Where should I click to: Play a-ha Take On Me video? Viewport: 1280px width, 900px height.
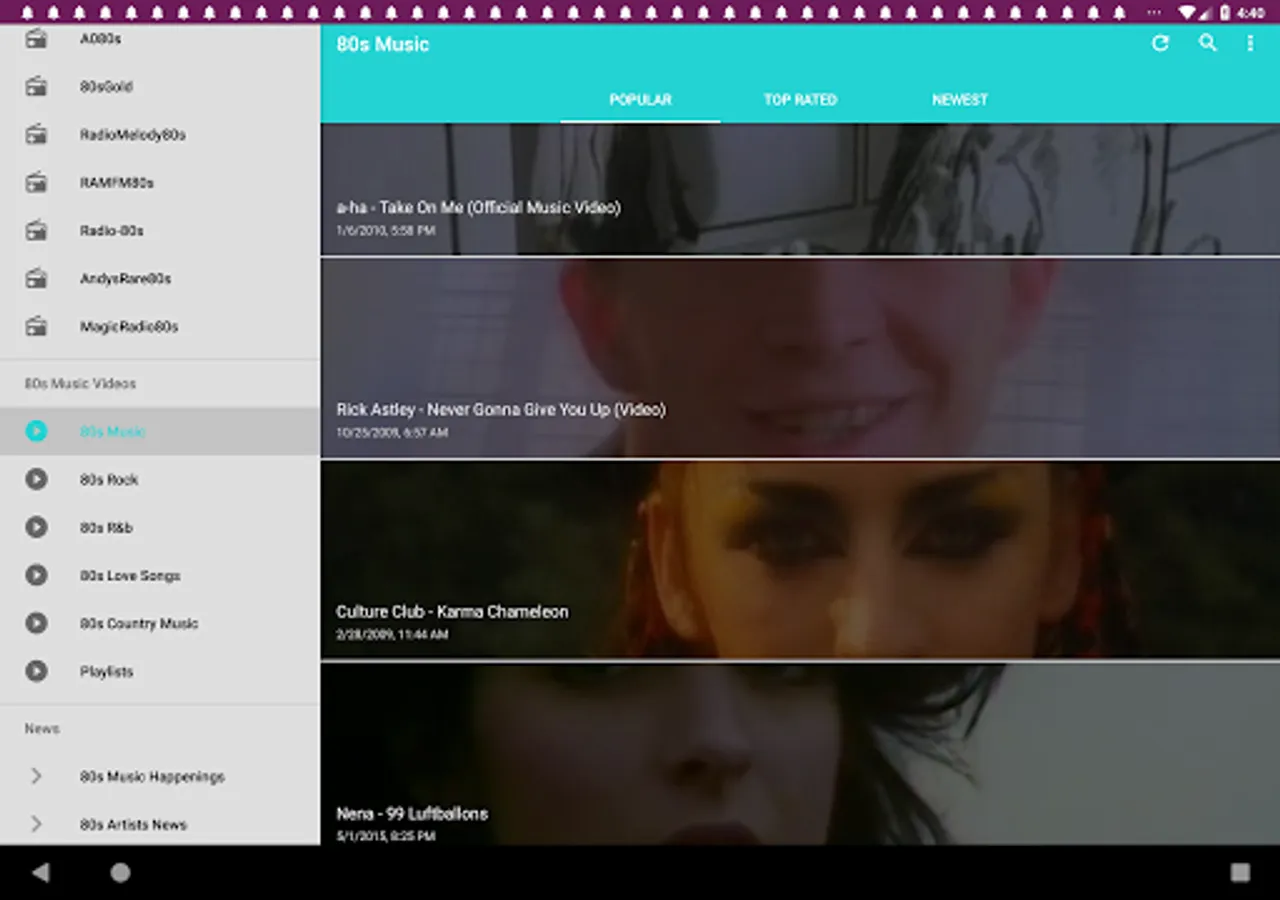800,189
